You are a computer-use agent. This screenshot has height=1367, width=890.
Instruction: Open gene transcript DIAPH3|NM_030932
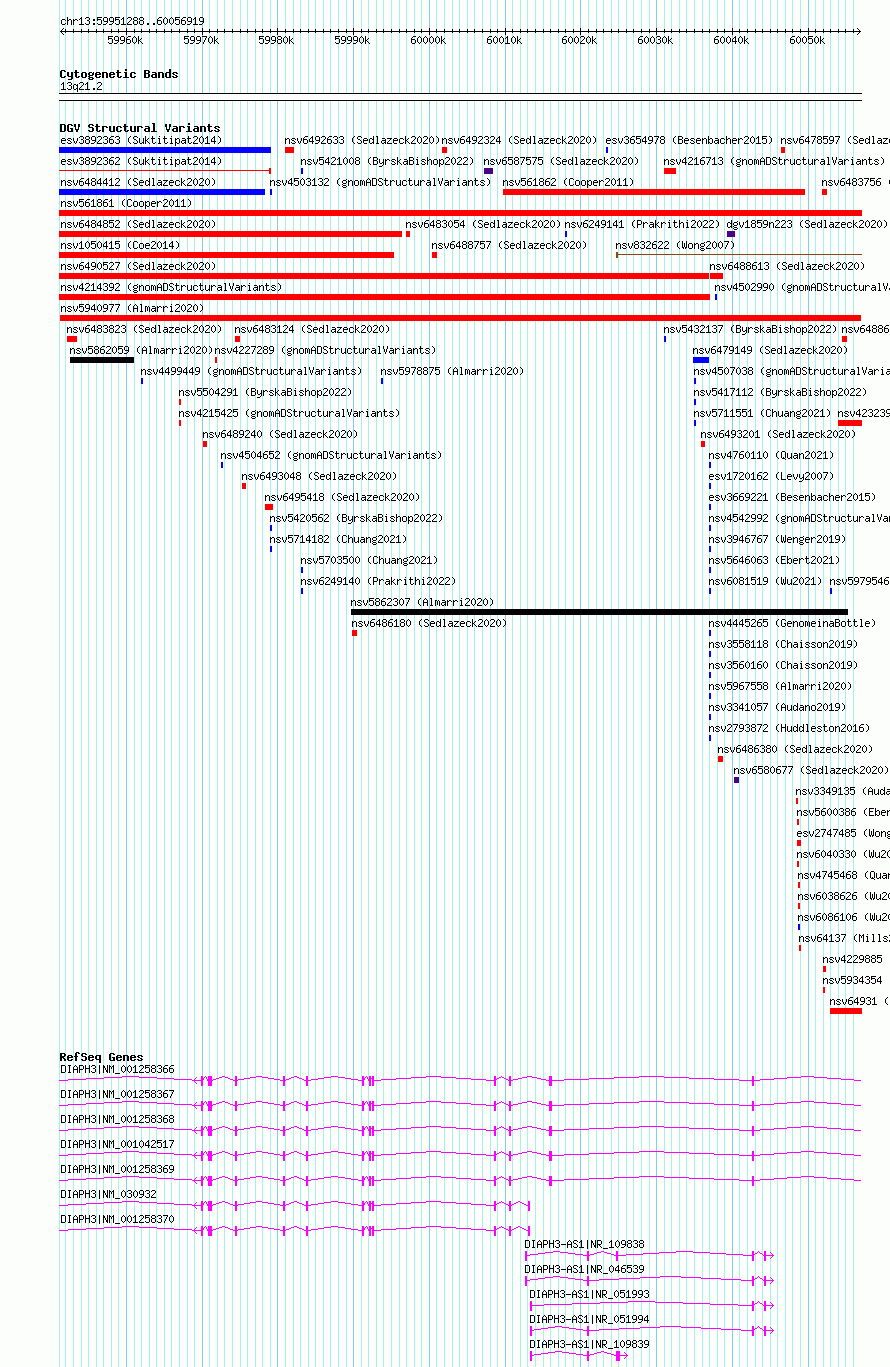[108, 1194]
